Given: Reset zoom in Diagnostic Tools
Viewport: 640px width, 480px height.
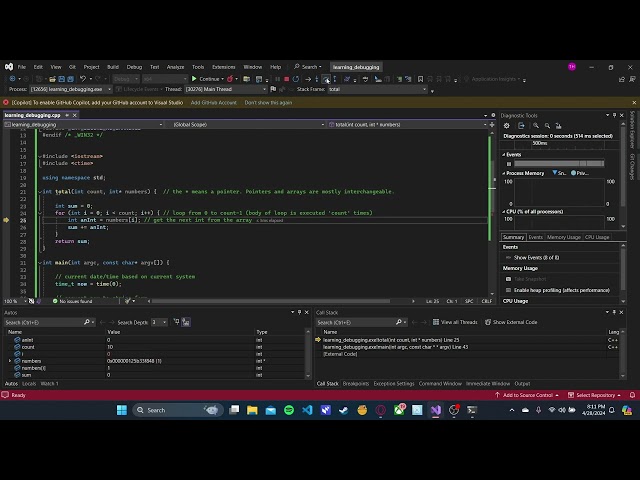Looking at the screenshot, I should (x=558, y=126).
